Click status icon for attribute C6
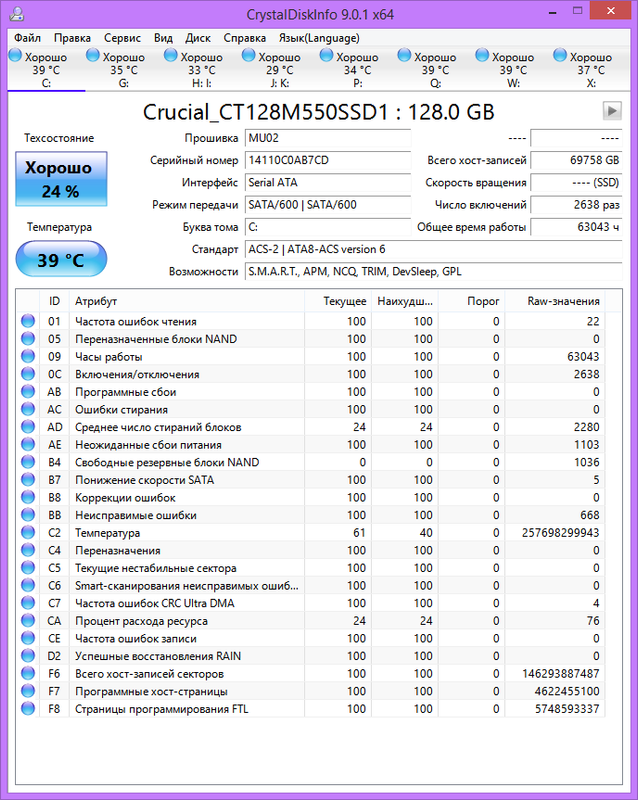 point(28,585)
